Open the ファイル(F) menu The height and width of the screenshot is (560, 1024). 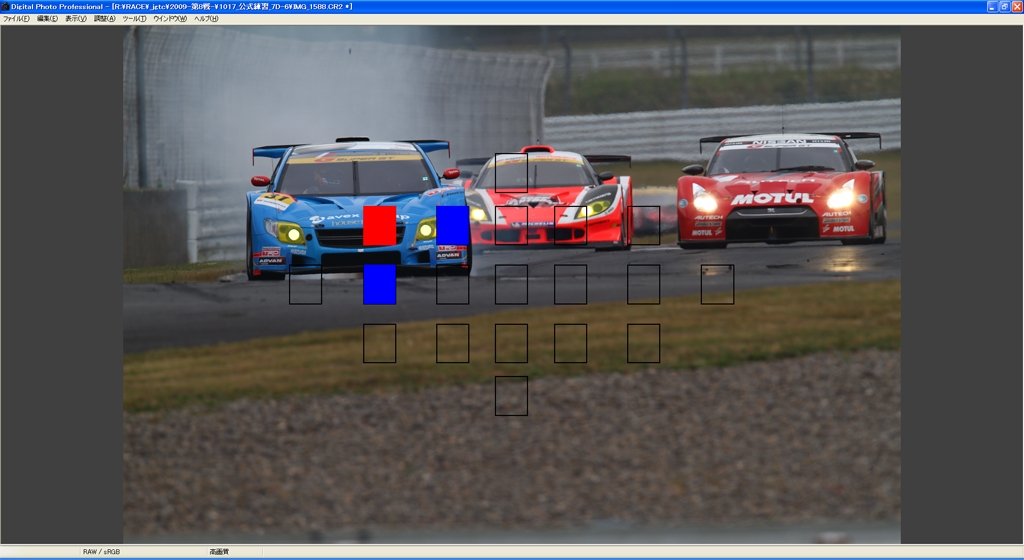pyautogui.click(x=16, y=19)
